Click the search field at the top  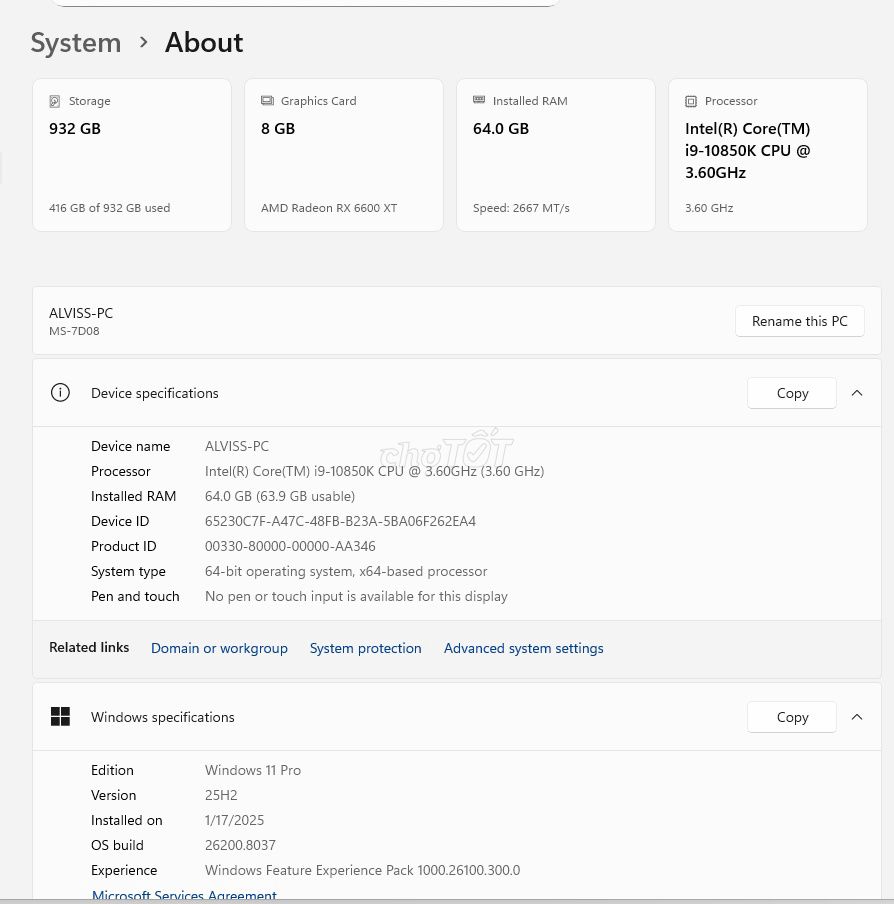[x=305, y=3]
